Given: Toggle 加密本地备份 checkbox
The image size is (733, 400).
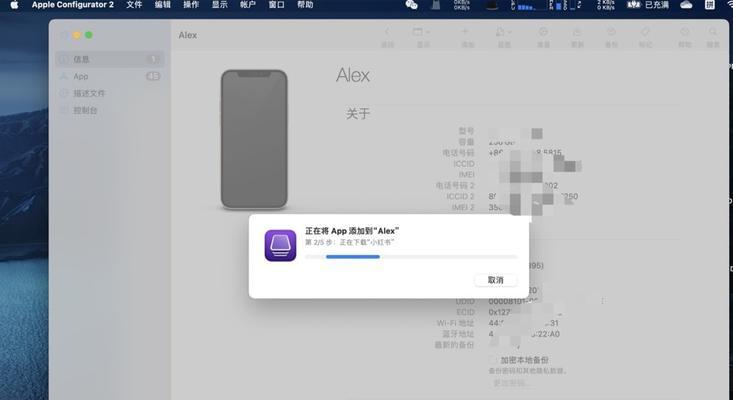Looking at the screenshot, I should (492, 360).
